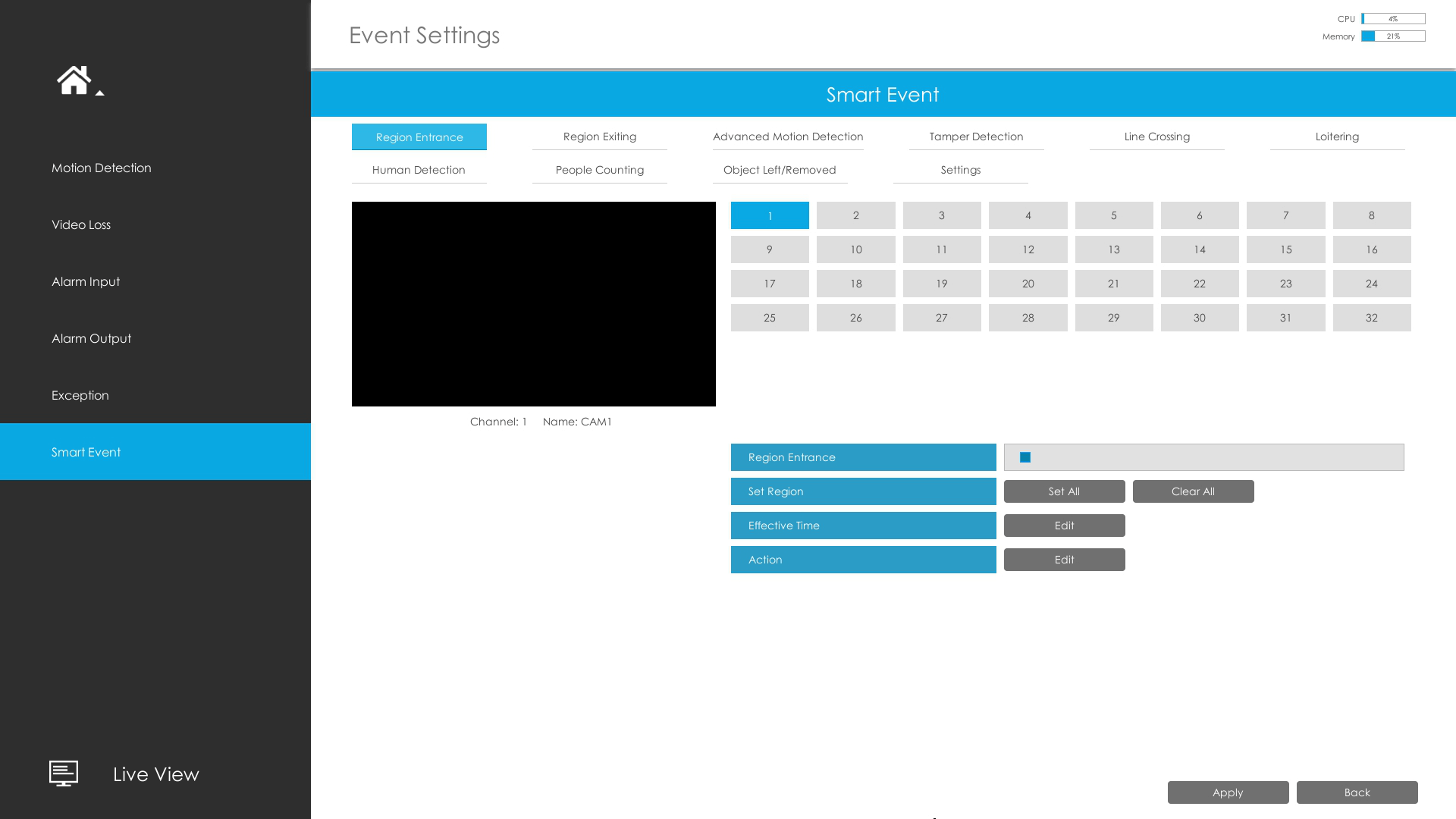Screen dimensions: 1456x819
Task: Switch to the Region Exiting tab
Action: pos(599,136)
